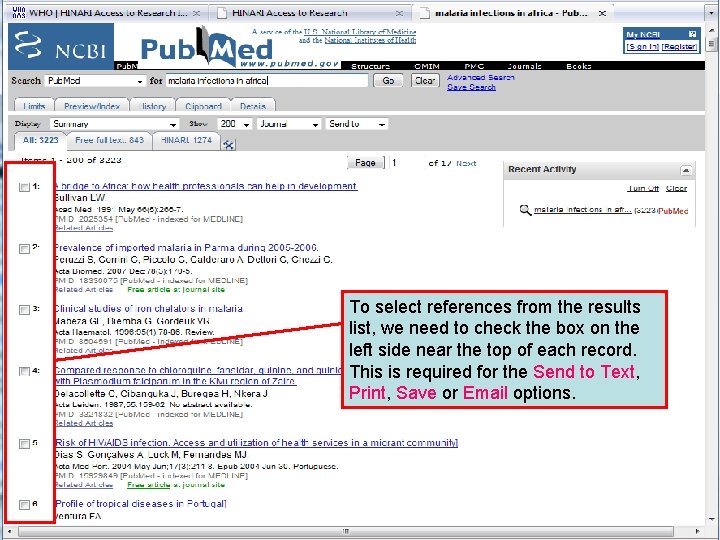Click the page number field
The width and height of the screenshot is (720, 540).
click(405, 163)
